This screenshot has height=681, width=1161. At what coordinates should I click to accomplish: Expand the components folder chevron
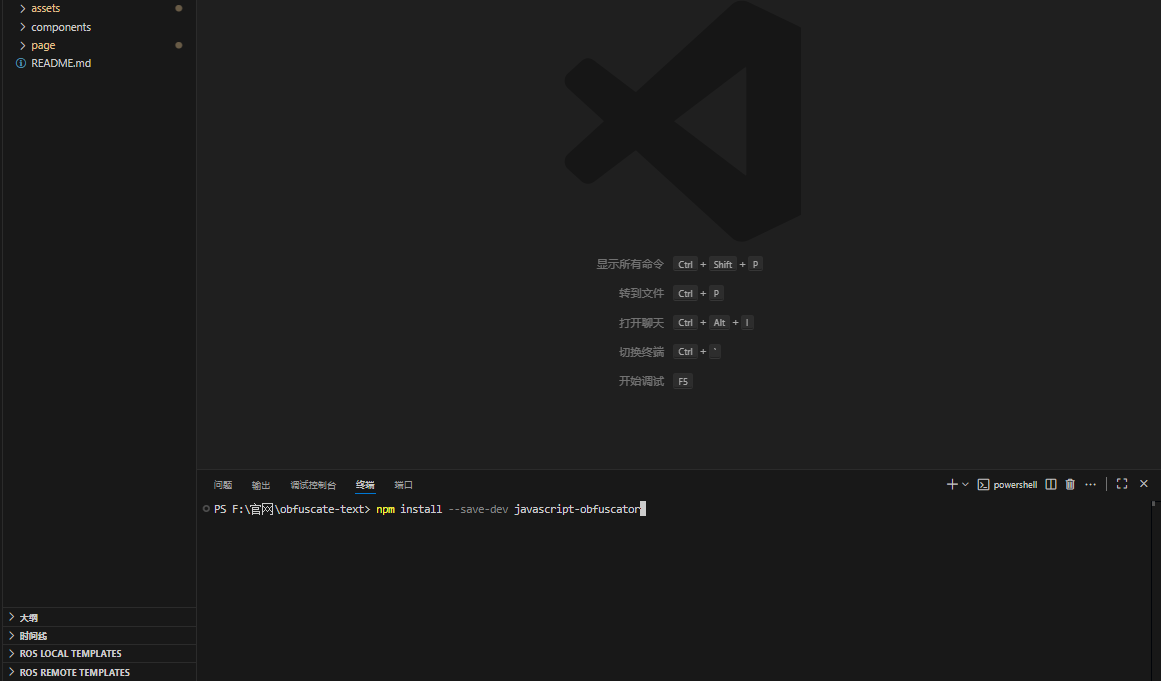pos(22,27)
